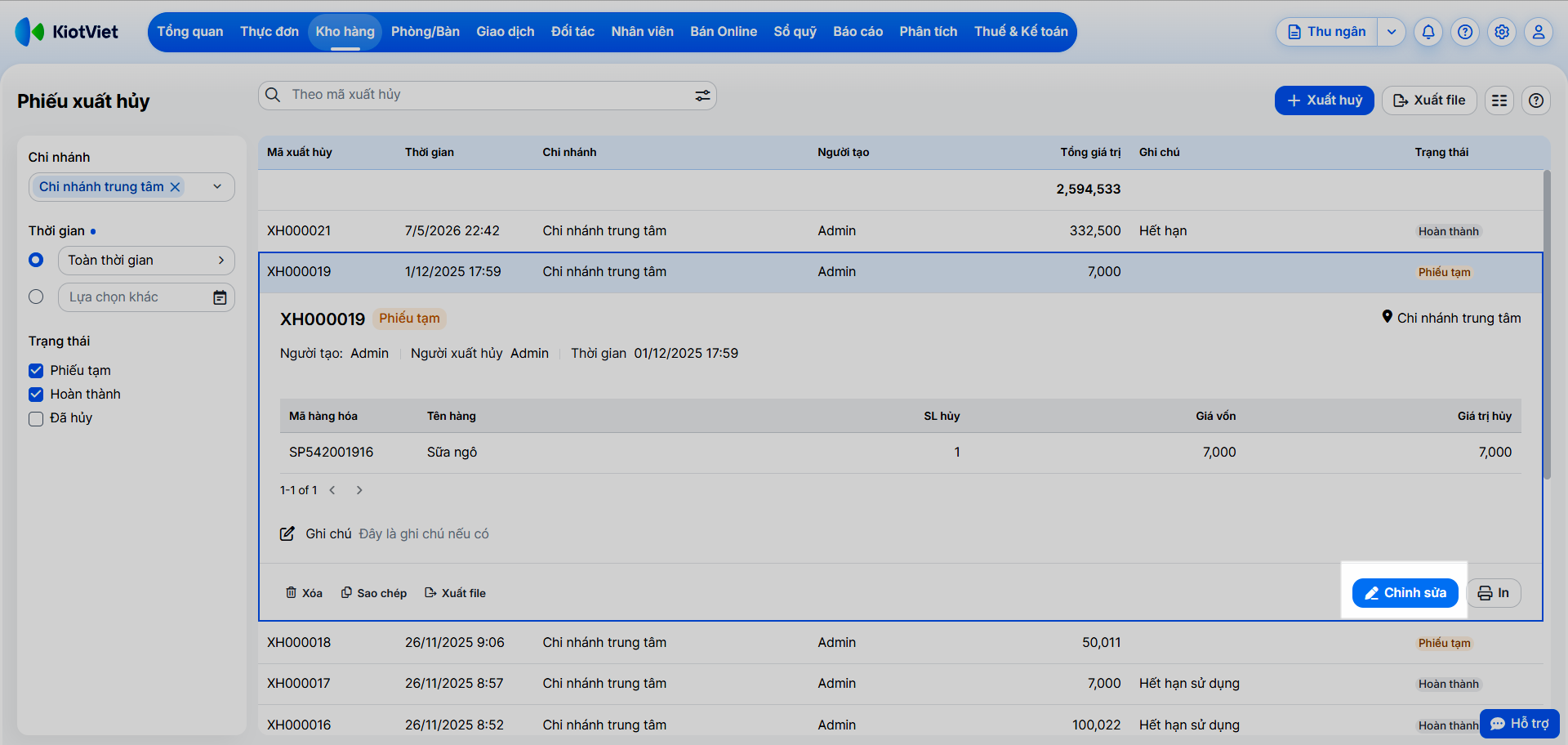Viewport: 1568px width, 745px height.
Task: Open the settings gear icon
Action: 1502,32
